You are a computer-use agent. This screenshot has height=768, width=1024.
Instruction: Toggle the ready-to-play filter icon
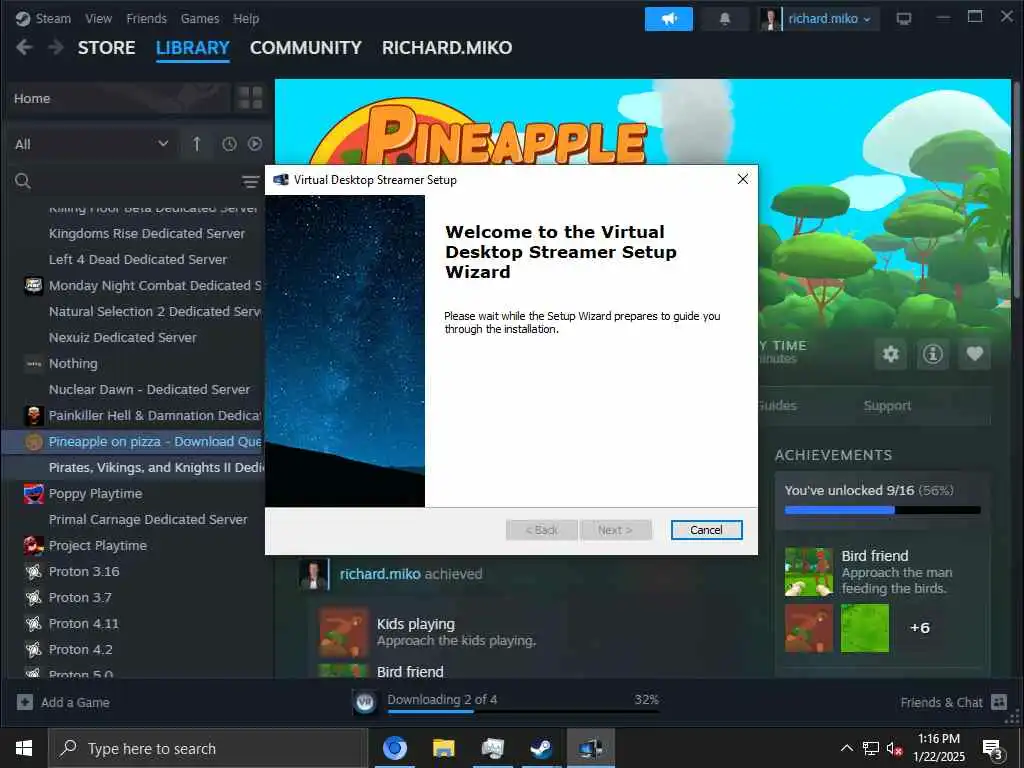tap(255, 144)
